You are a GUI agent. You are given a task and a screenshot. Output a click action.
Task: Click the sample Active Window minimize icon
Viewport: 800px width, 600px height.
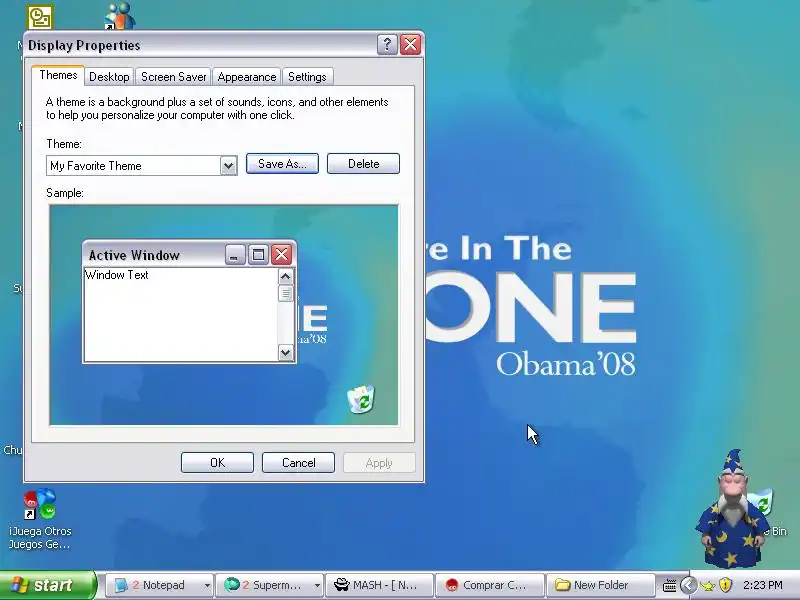point(235,255)
